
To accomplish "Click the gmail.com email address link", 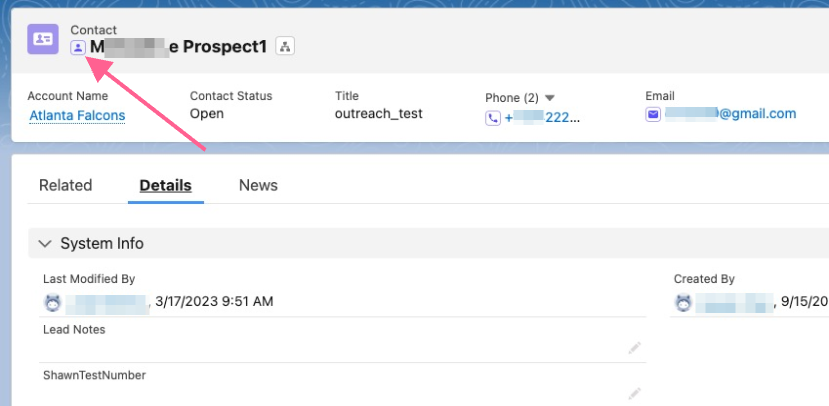I will [731, 114].
